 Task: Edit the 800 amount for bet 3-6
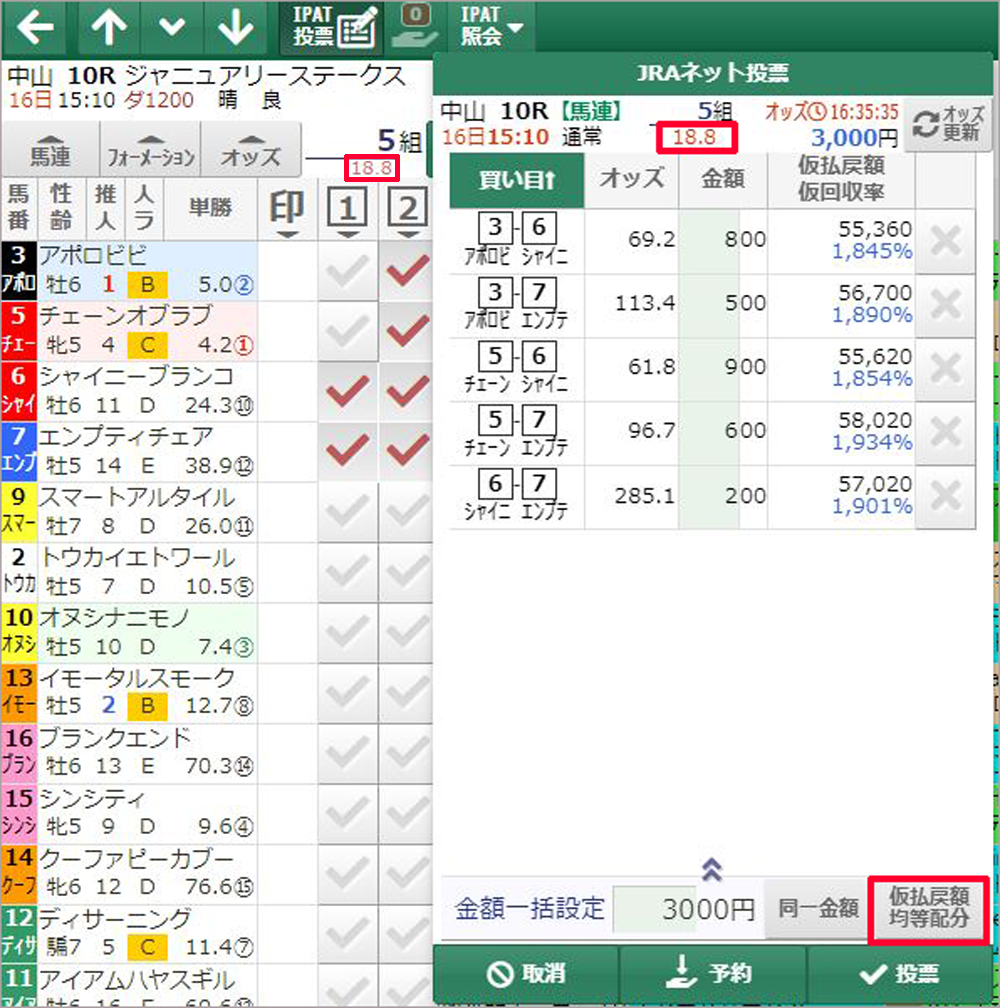point(723,241)
